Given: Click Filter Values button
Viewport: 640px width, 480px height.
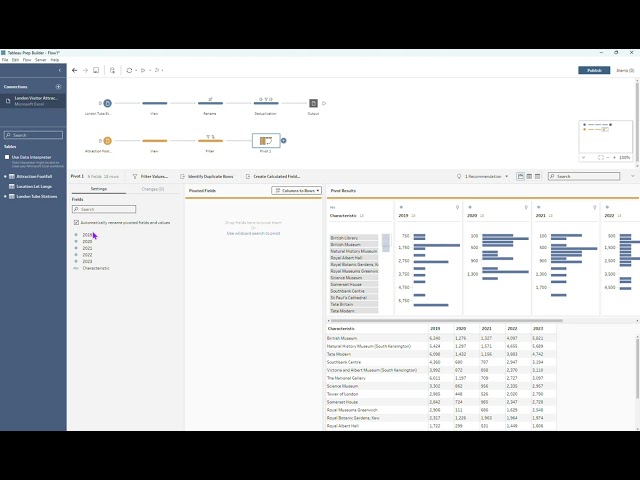Looking at the screenshot, I should point(150,176).
